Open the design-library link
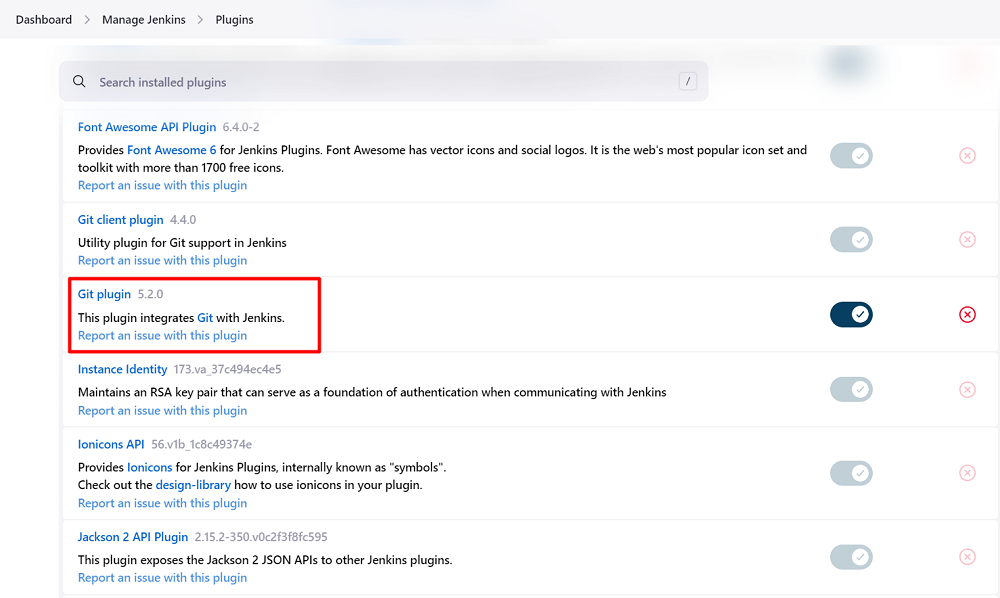Screen dimensions: 1000x598 193,485
